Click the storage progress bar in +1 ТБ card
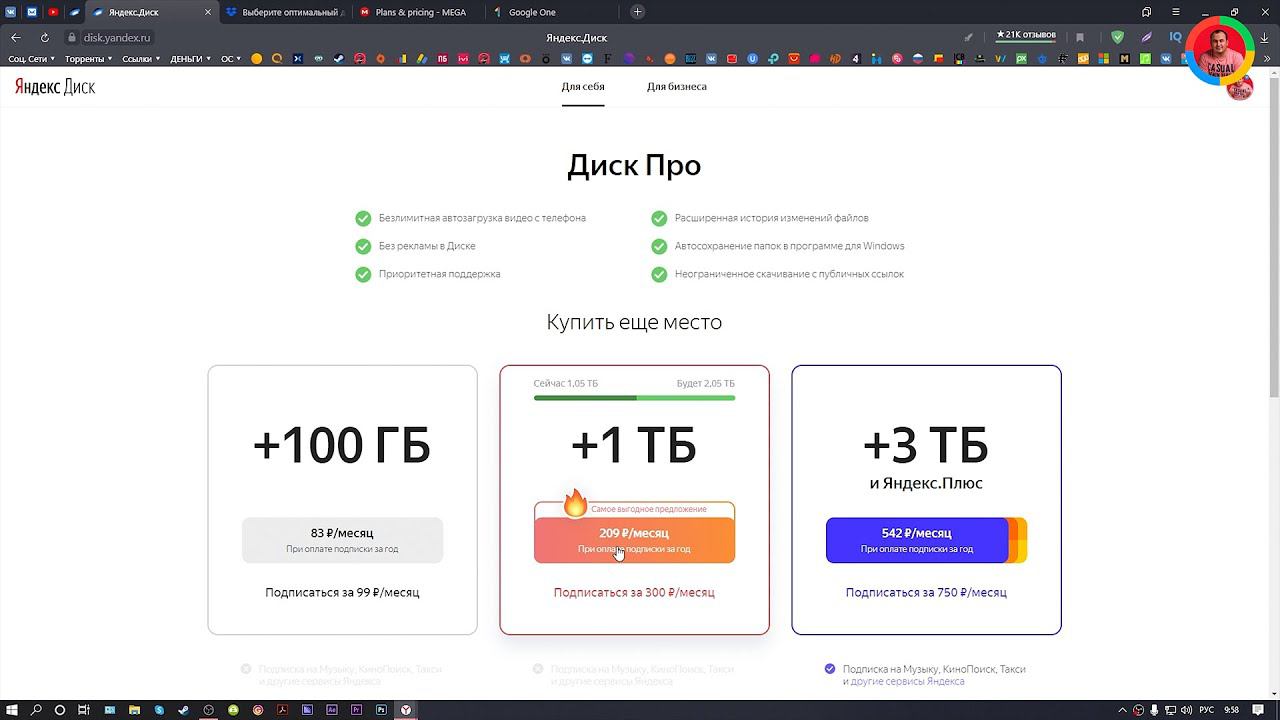Viewport: 1280px width, 720px height. coord(634,398)
